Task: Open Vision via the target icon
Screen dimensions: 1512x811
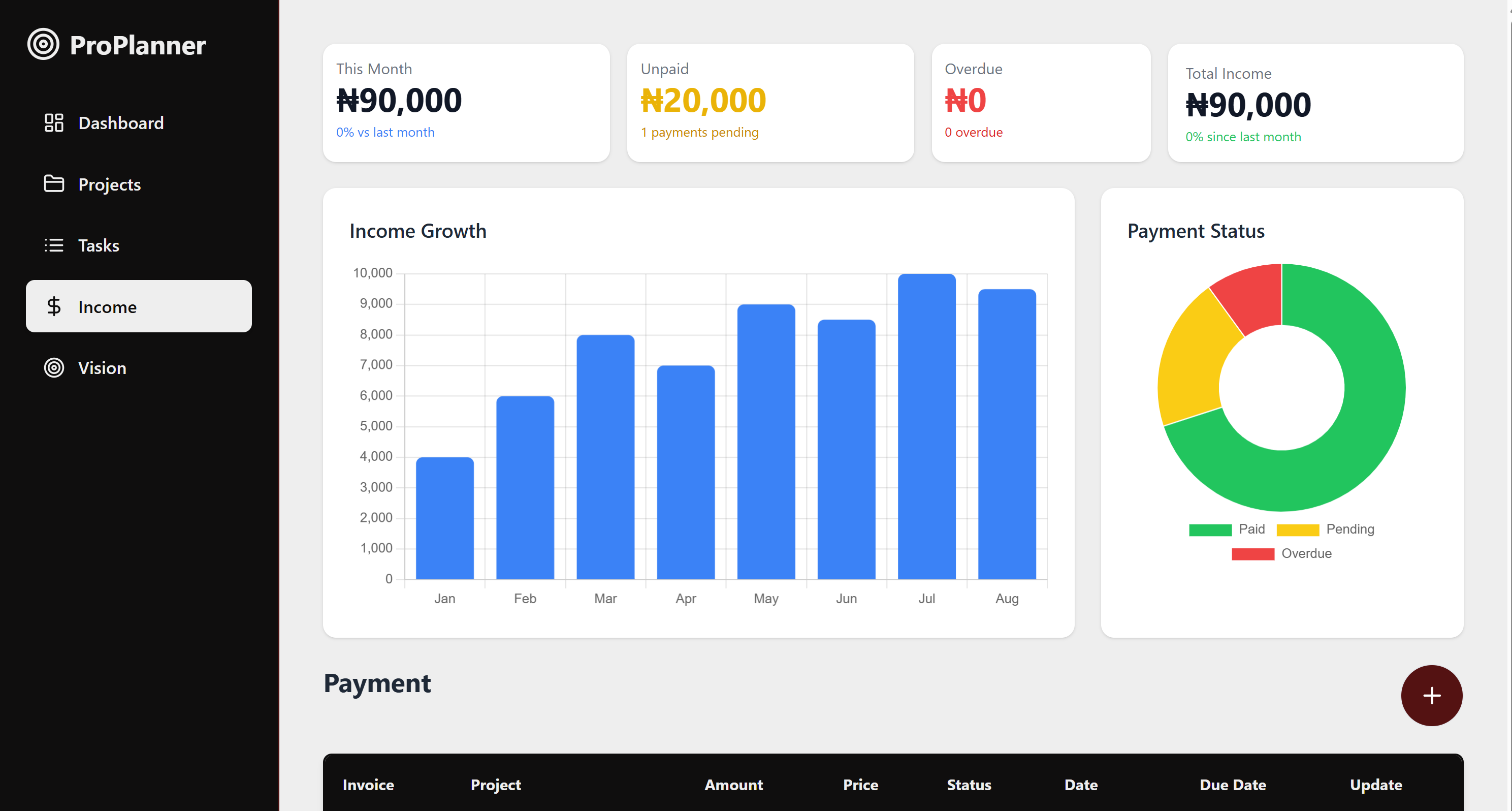Action: (53, 367)
